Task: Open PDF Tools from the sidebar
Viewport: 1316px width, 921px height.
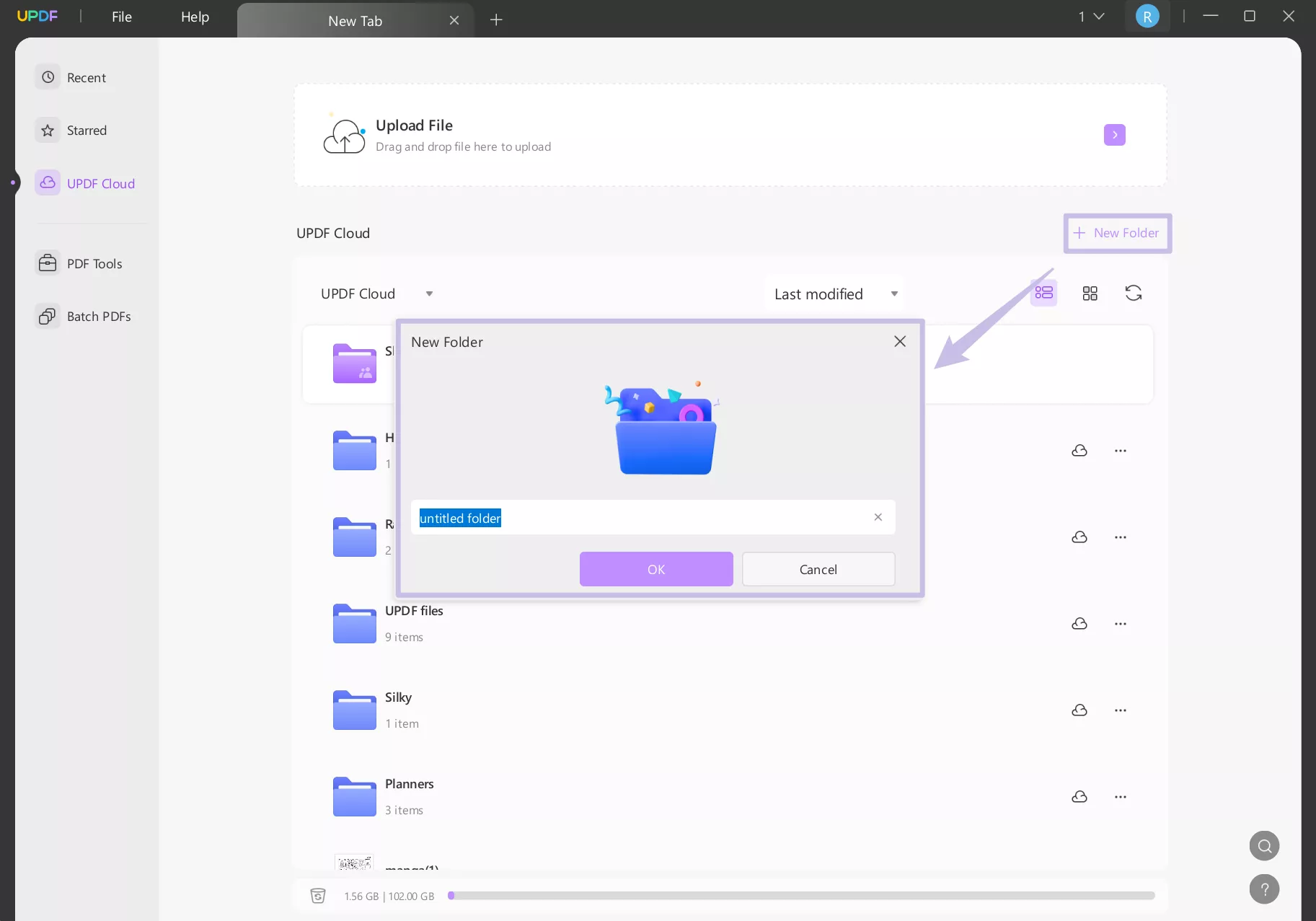Action: coord(81,263)
